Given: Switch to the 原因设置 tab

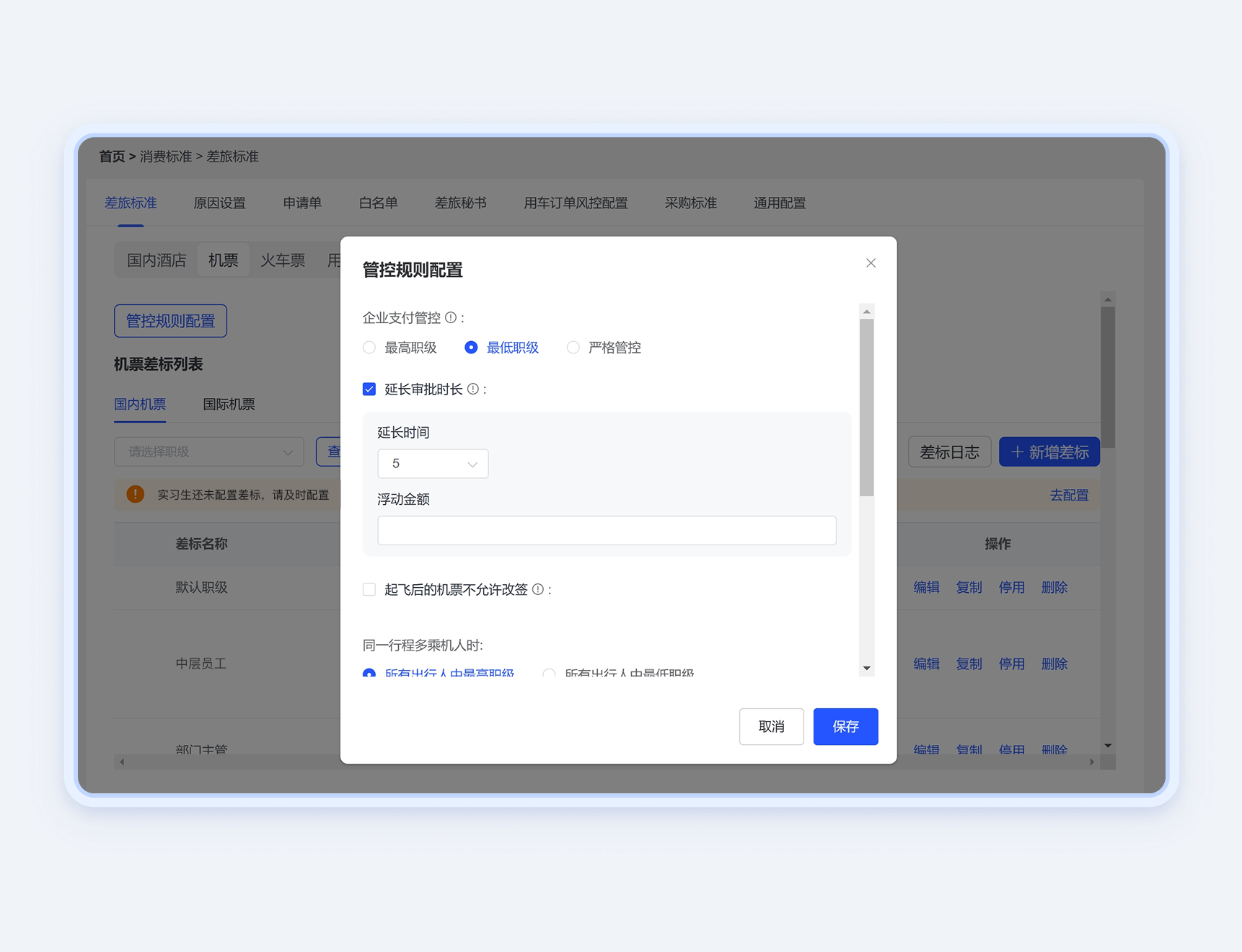Looking at the screenshot, I should 219,203.
